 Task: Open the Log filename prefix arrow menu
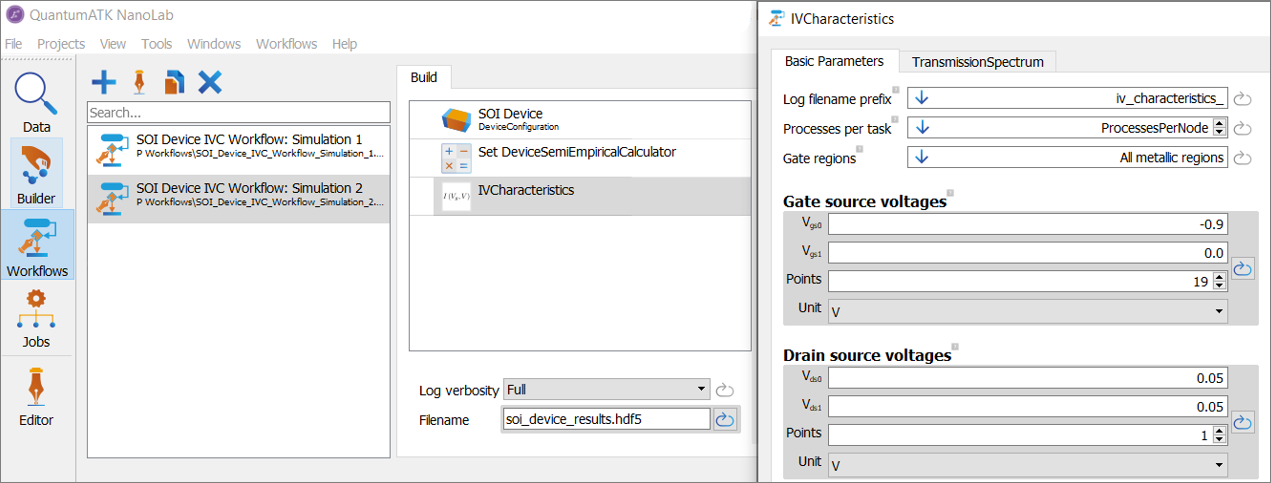922,98
